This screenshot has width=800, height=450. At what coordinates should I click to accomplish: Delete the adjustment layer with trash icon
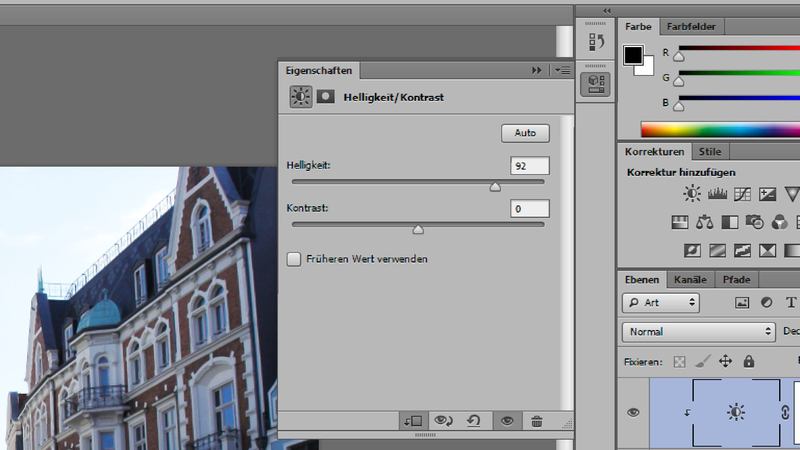(x=537, y=422)
